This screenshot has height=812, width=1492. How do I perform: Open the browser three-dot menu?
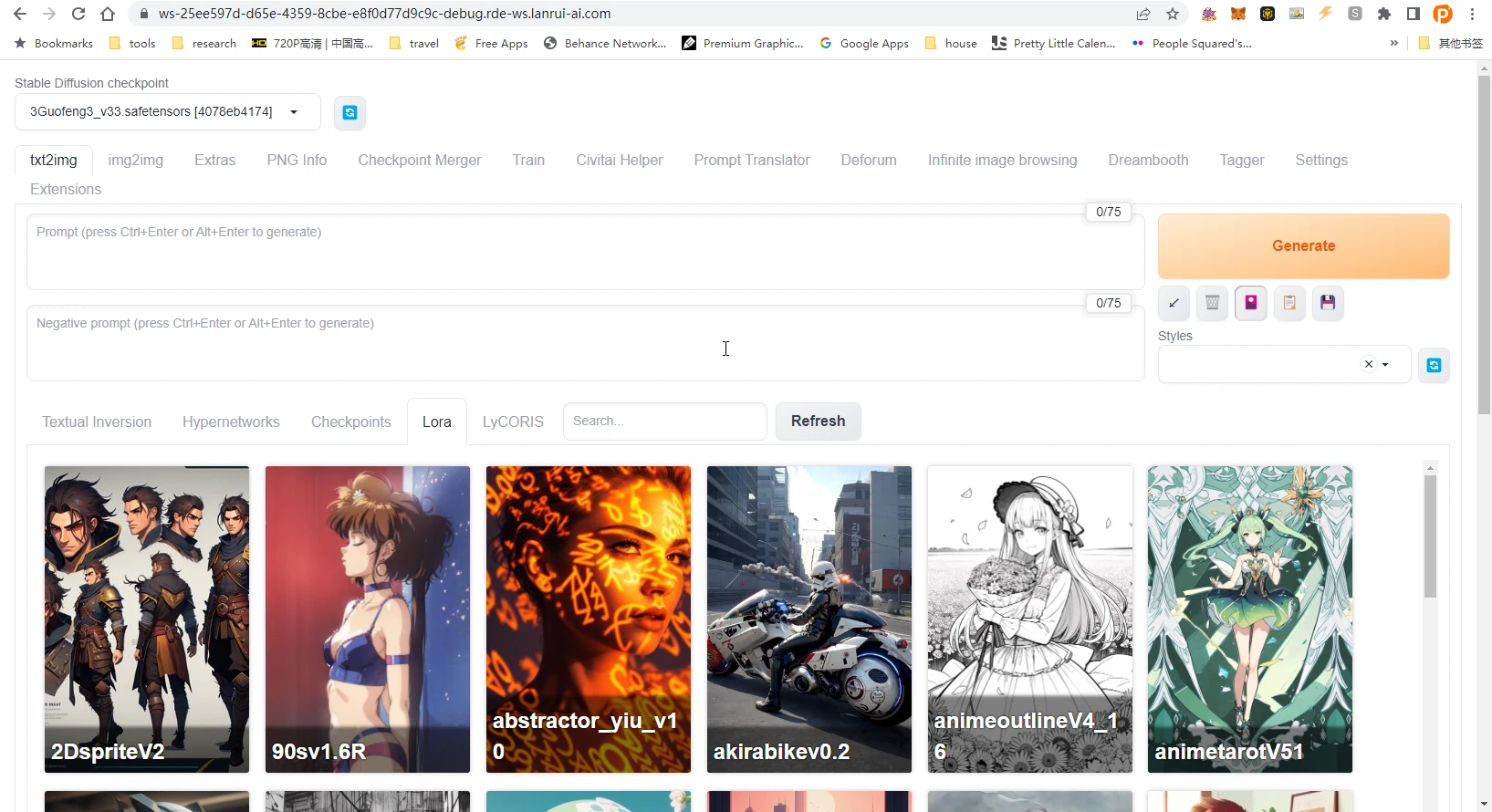tap(1472, 14)
